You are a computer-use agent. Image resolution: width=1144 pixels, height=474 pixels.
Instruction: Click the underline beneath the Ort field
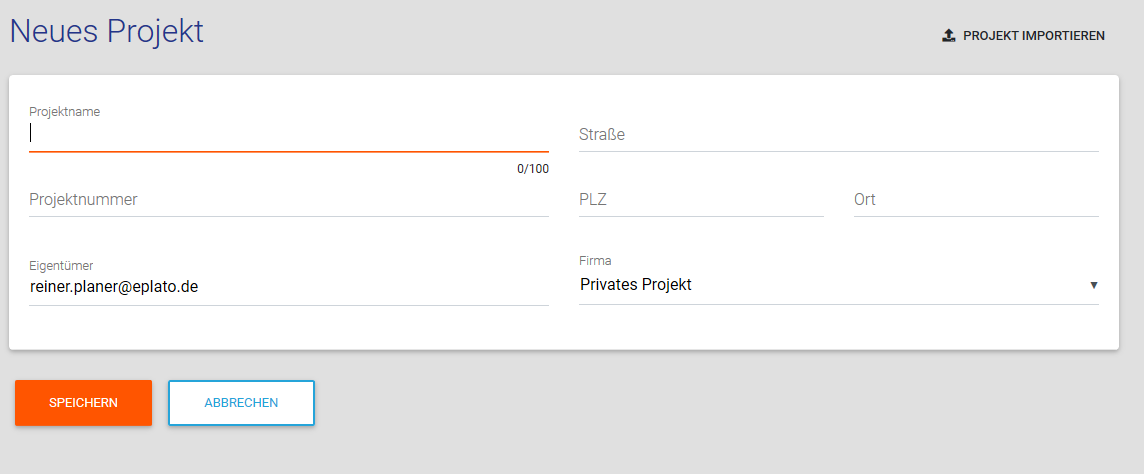[975, 216]
